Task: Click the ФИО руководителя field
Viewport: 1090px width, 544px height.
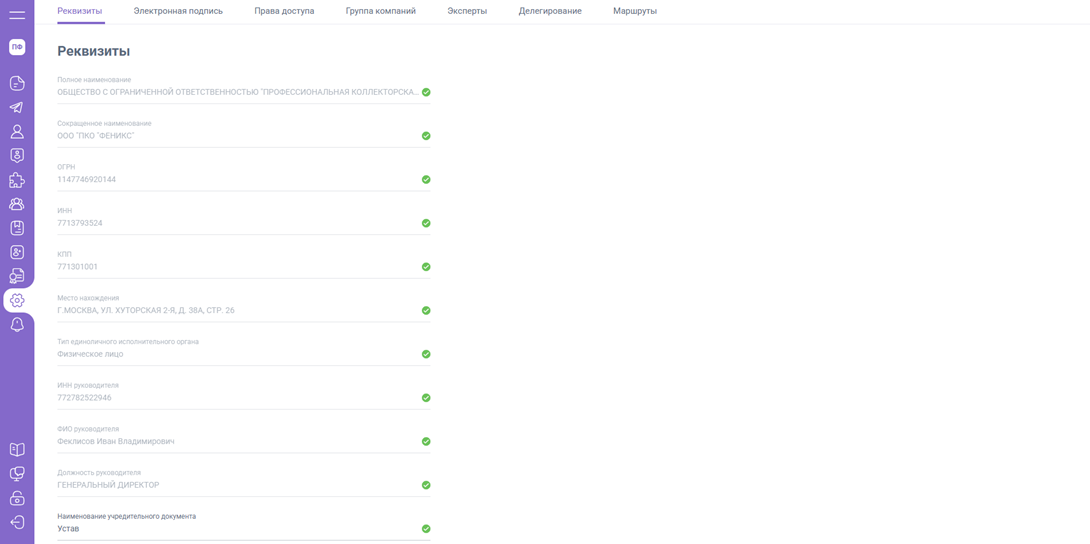Action: coord(235,441)
